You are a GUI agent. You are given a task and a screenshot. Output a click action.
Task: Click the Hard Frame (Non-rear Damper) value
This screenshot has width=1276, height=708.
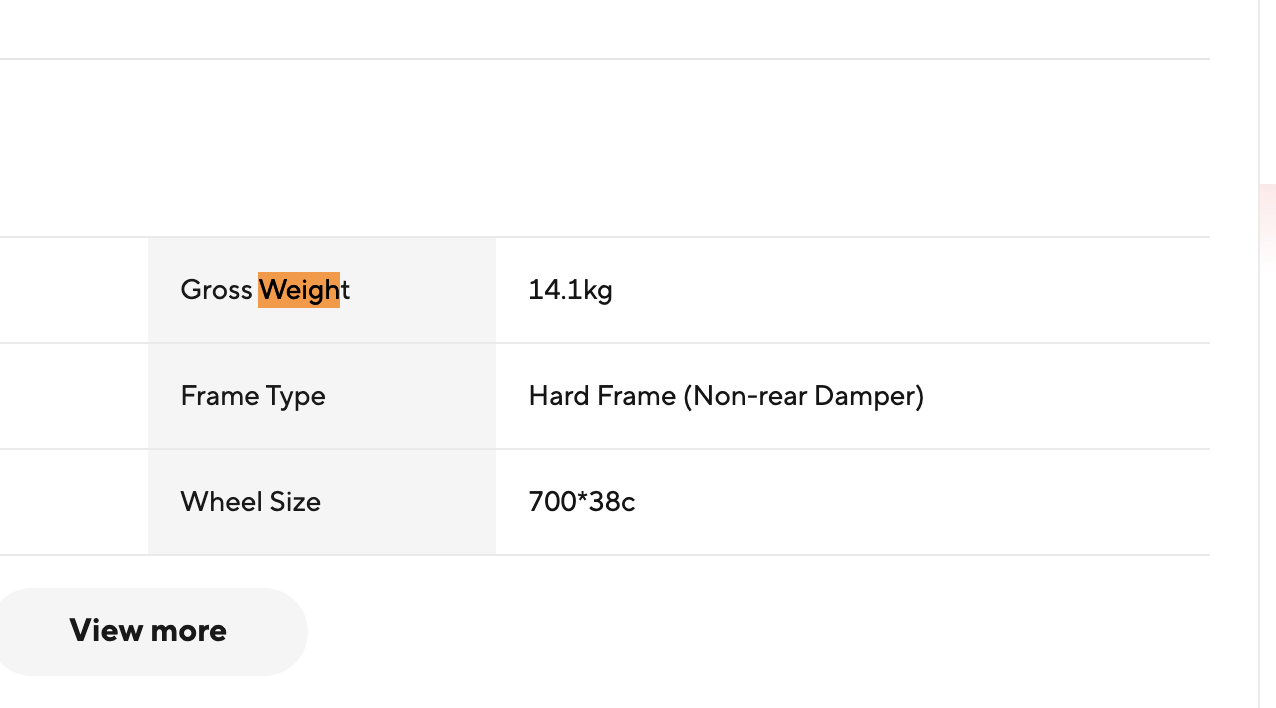pos(726,396)
